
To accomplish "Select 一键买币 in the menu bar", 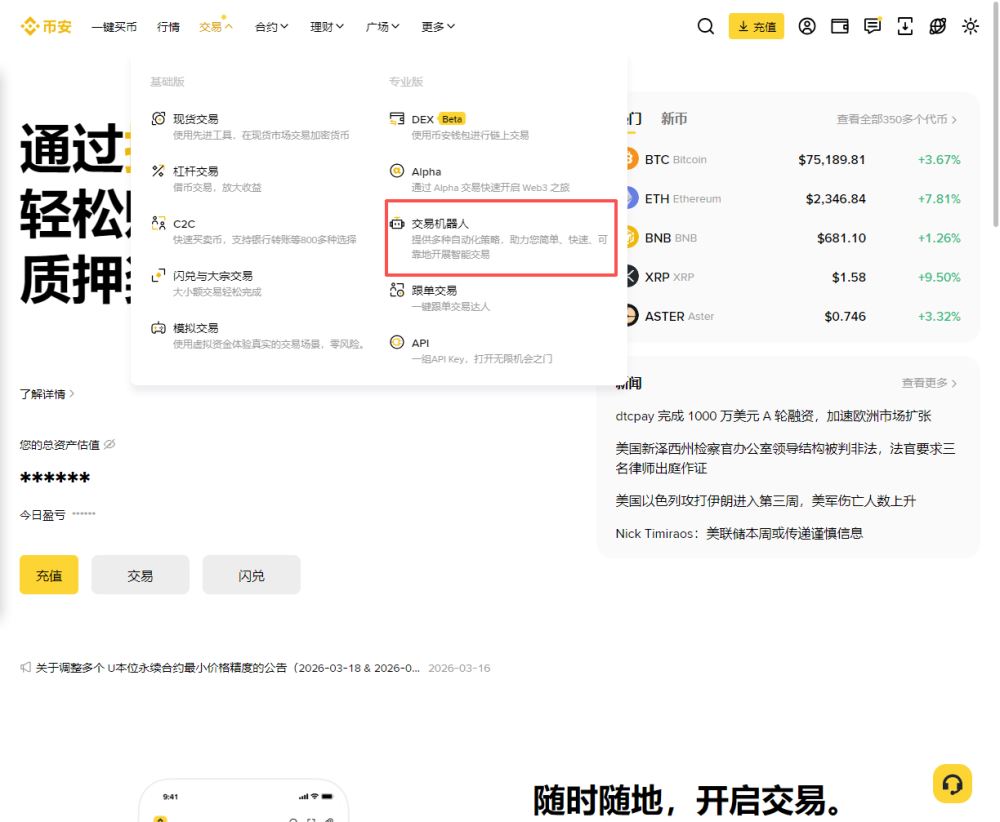I will click(114, 26).
